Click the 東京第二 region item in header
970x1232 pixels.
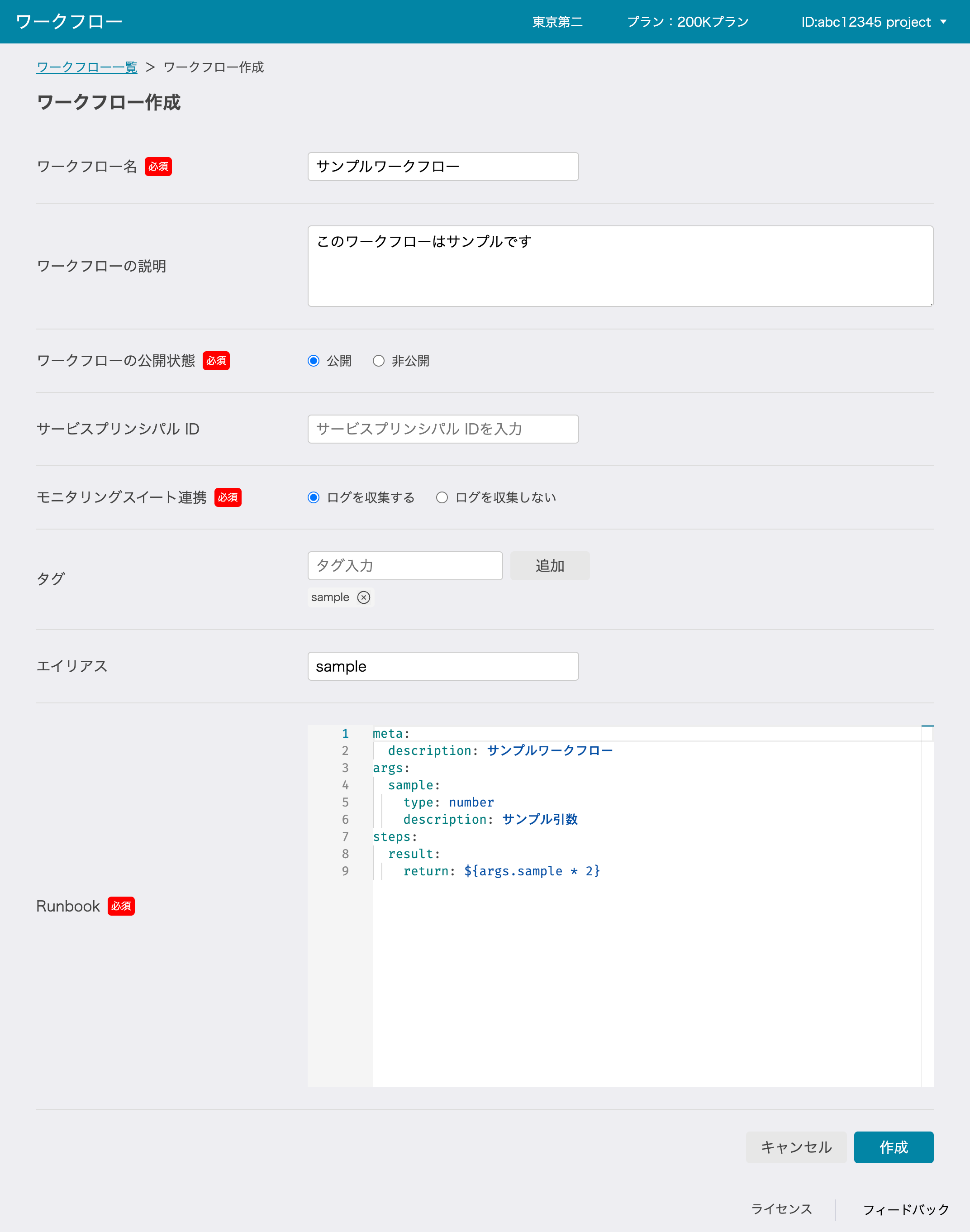tap(558, 22)
